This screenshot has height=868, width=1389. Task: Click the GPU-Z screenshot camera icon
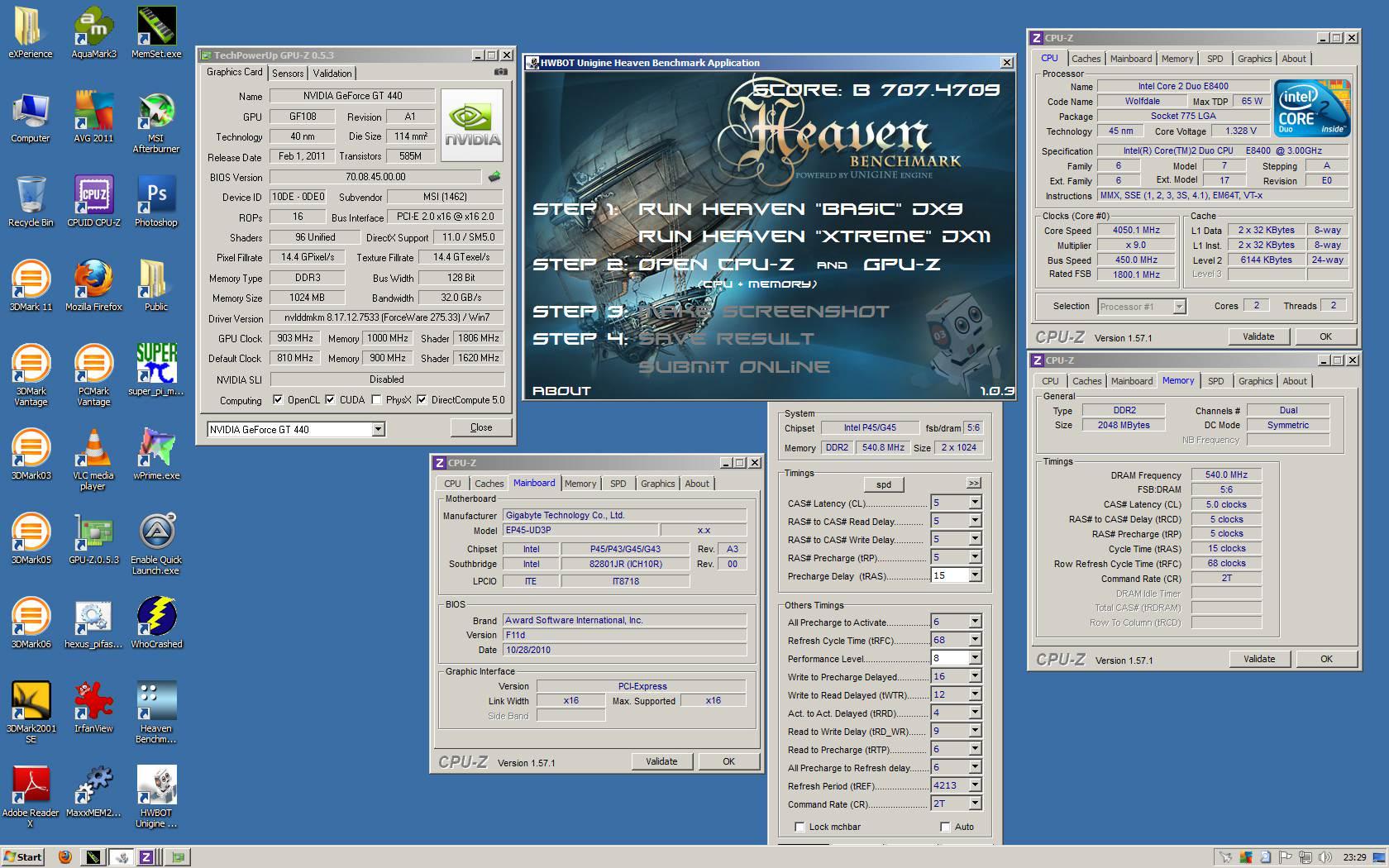point(500,73)
